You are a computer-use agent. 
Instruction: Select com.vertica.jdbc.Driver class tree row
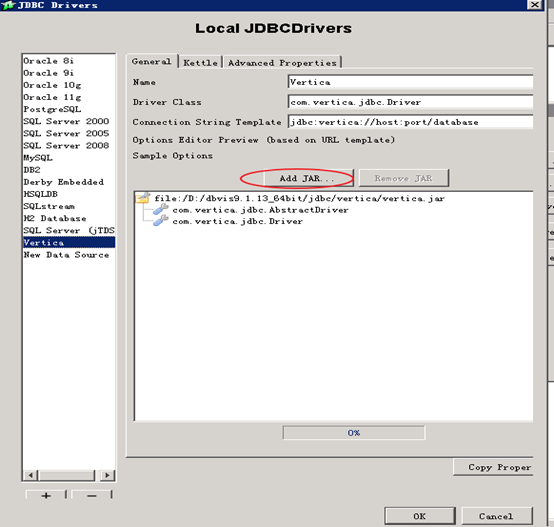coord(237,221)
